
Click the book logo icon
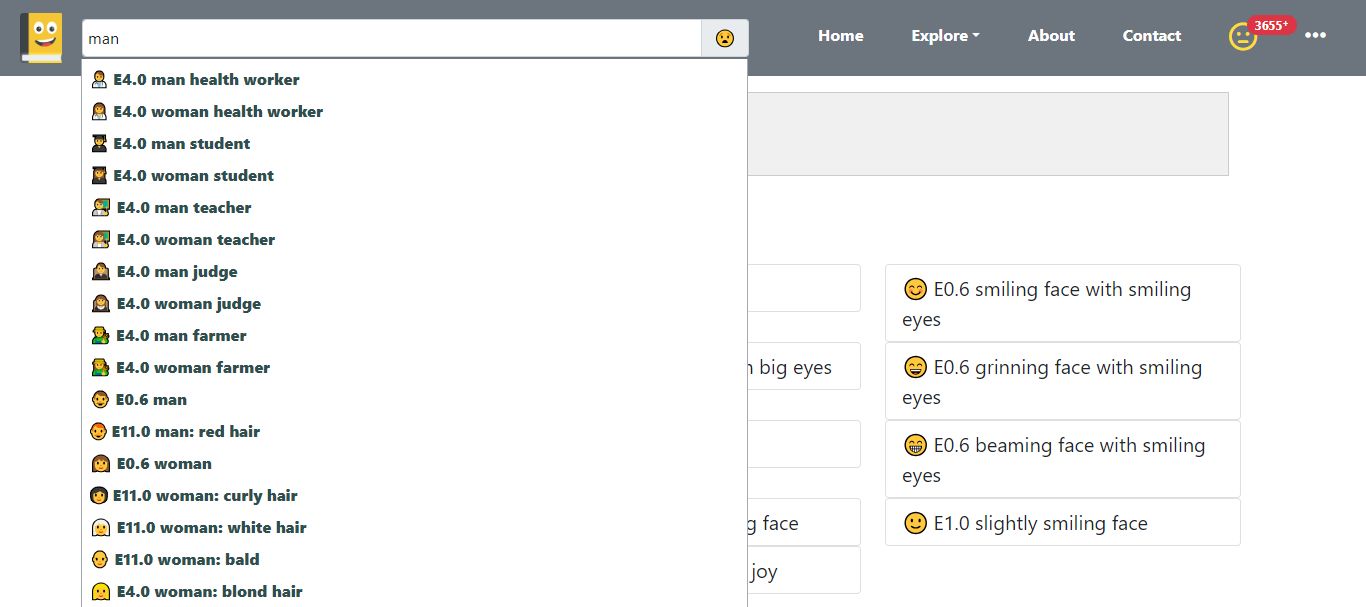(42, 38)
